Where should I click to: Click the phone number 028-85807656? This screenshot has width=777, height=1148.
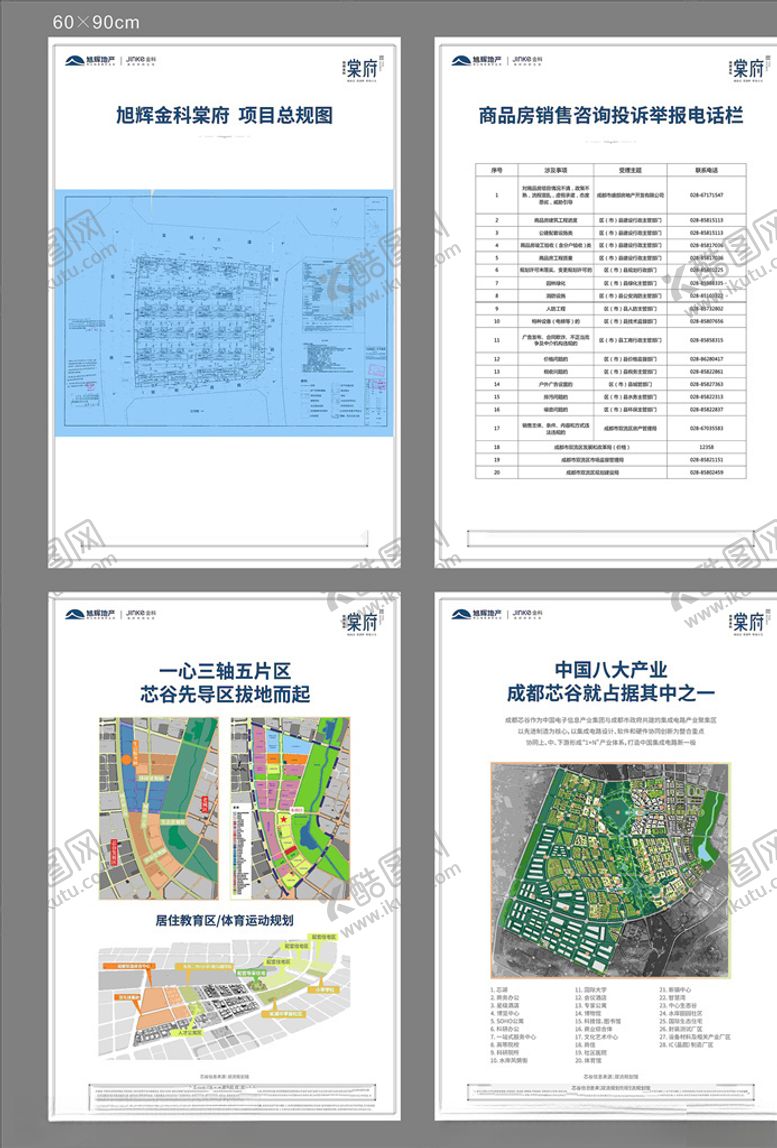[x=707, y=321]
